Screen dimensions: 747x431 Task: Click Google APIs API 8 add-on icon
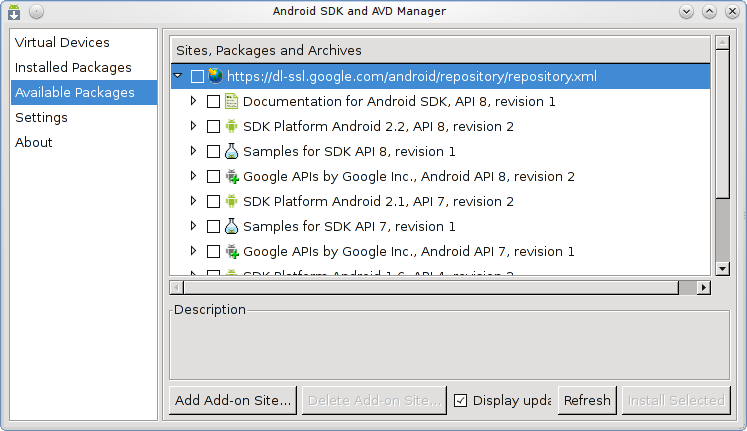pyautogui.click(x=231, y=176)
